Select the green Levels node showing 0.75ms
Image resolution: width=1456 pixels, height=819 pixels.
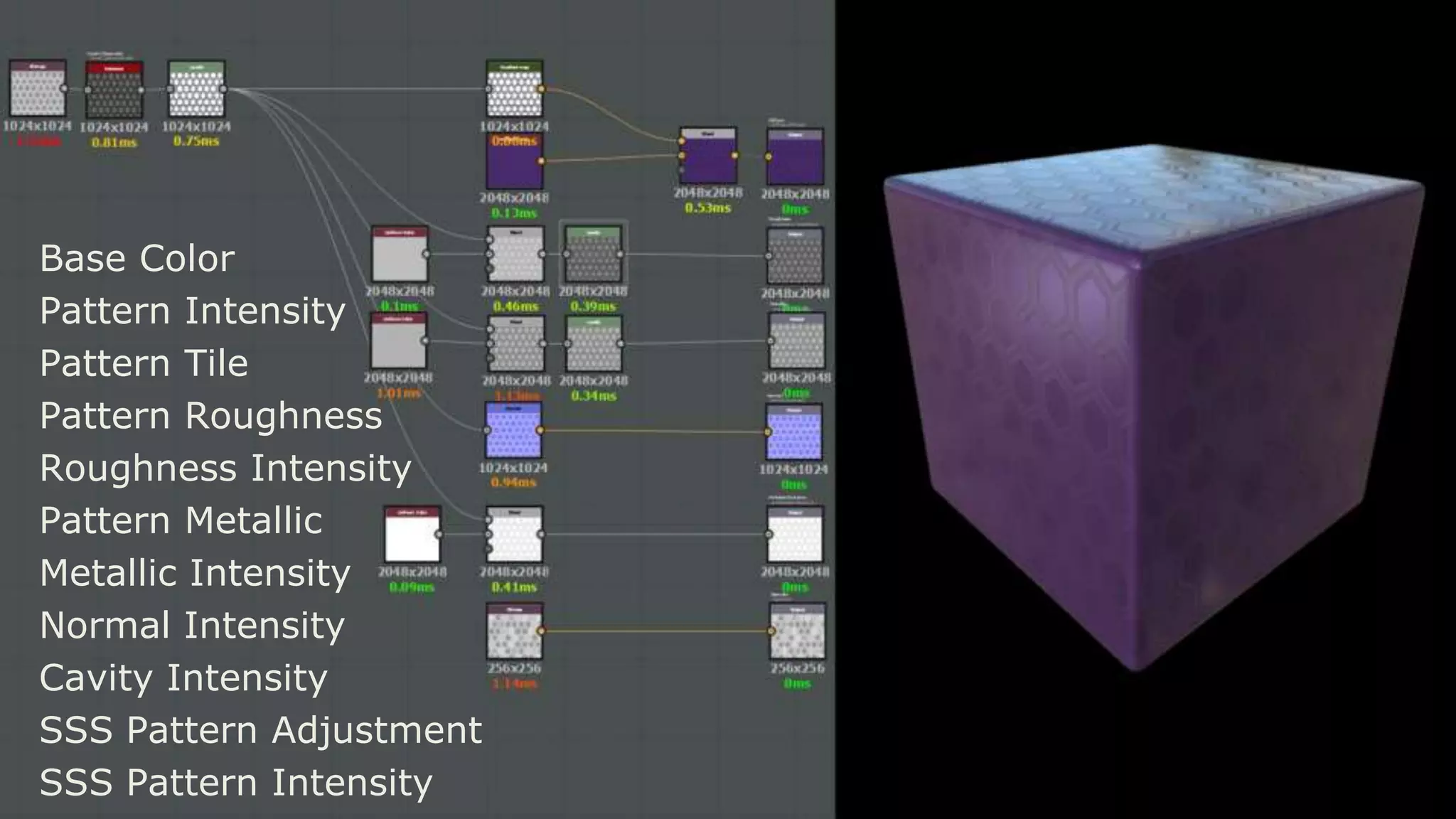[196, 90]
